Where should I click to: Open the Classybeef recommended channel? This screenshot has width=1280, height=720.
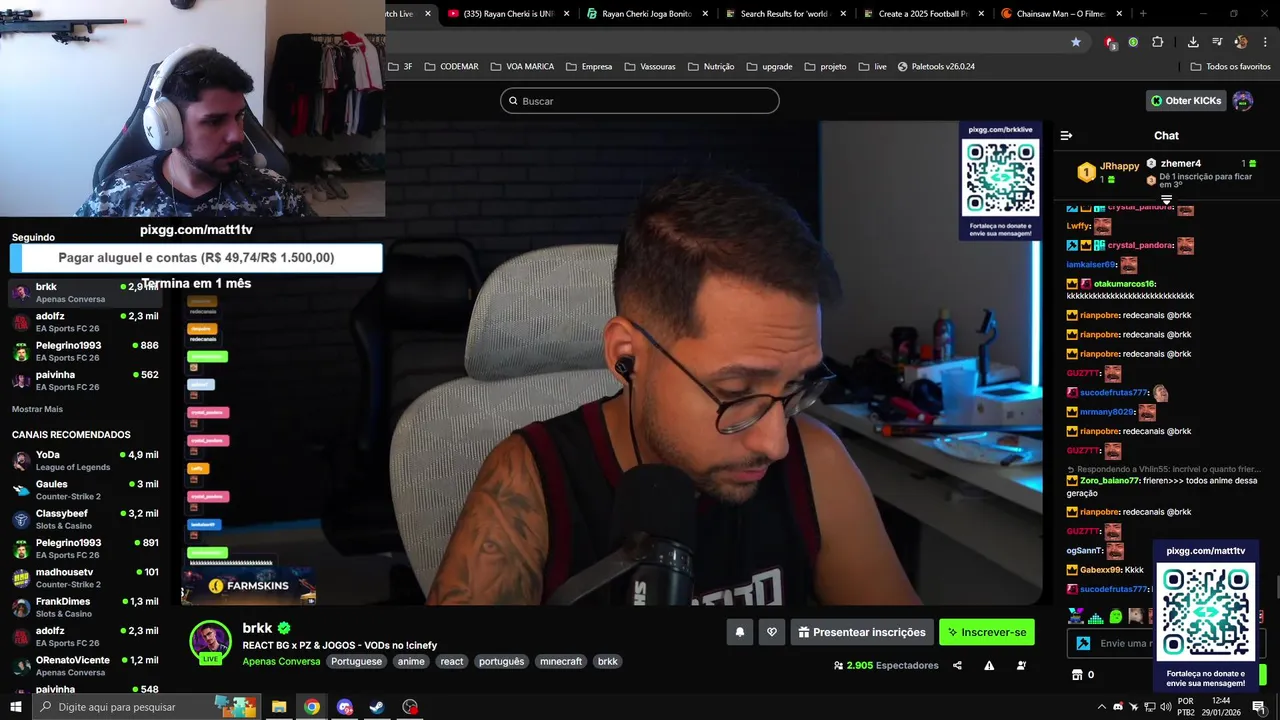86,519
